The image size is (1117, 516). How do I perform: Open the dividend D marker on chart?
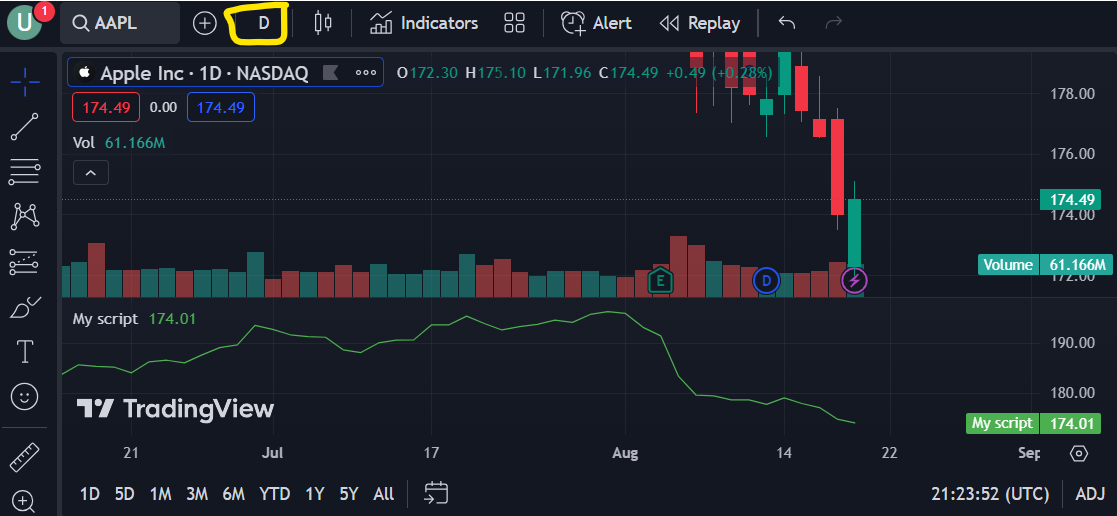[x=767, y=280]
